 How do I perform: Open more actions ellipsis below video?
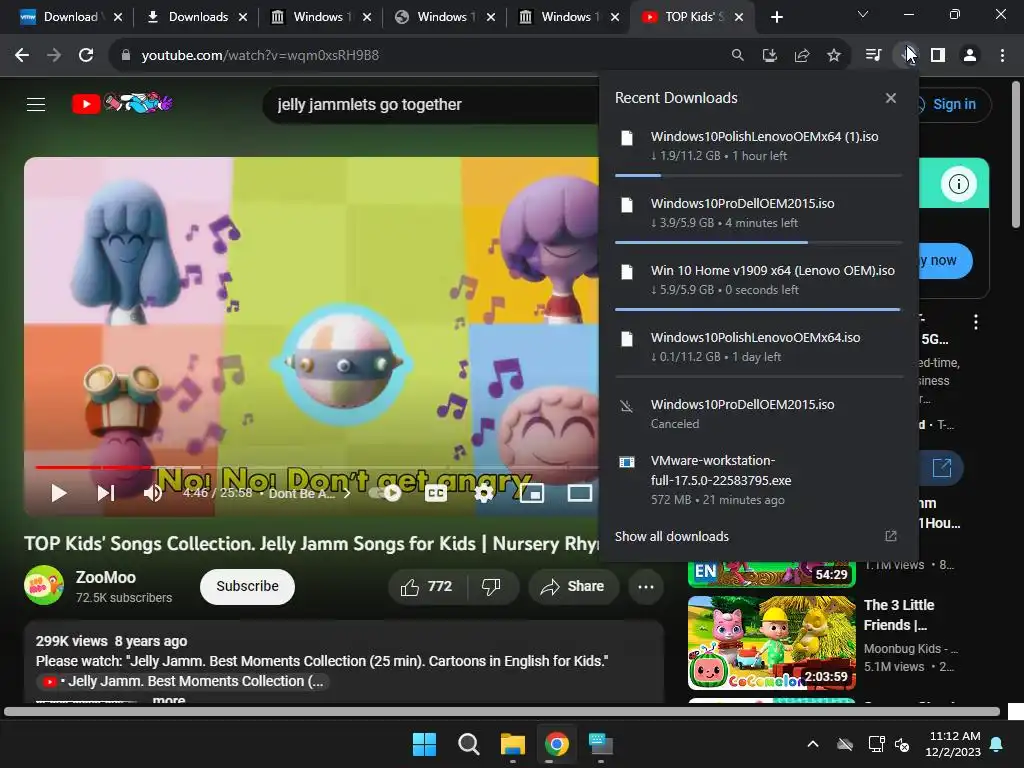[x=646, y=586]
